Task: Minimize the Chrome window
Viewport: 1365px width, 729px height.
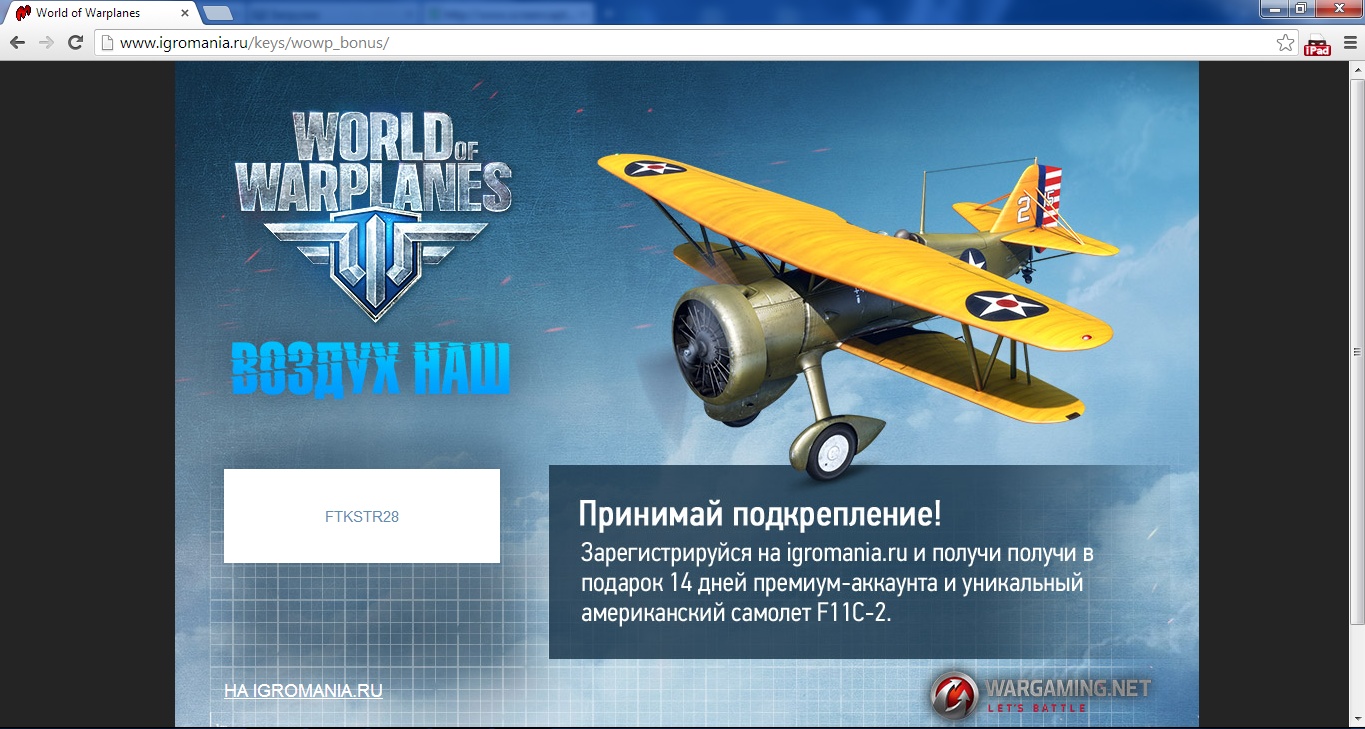Action: click(x=1274, y=8)
